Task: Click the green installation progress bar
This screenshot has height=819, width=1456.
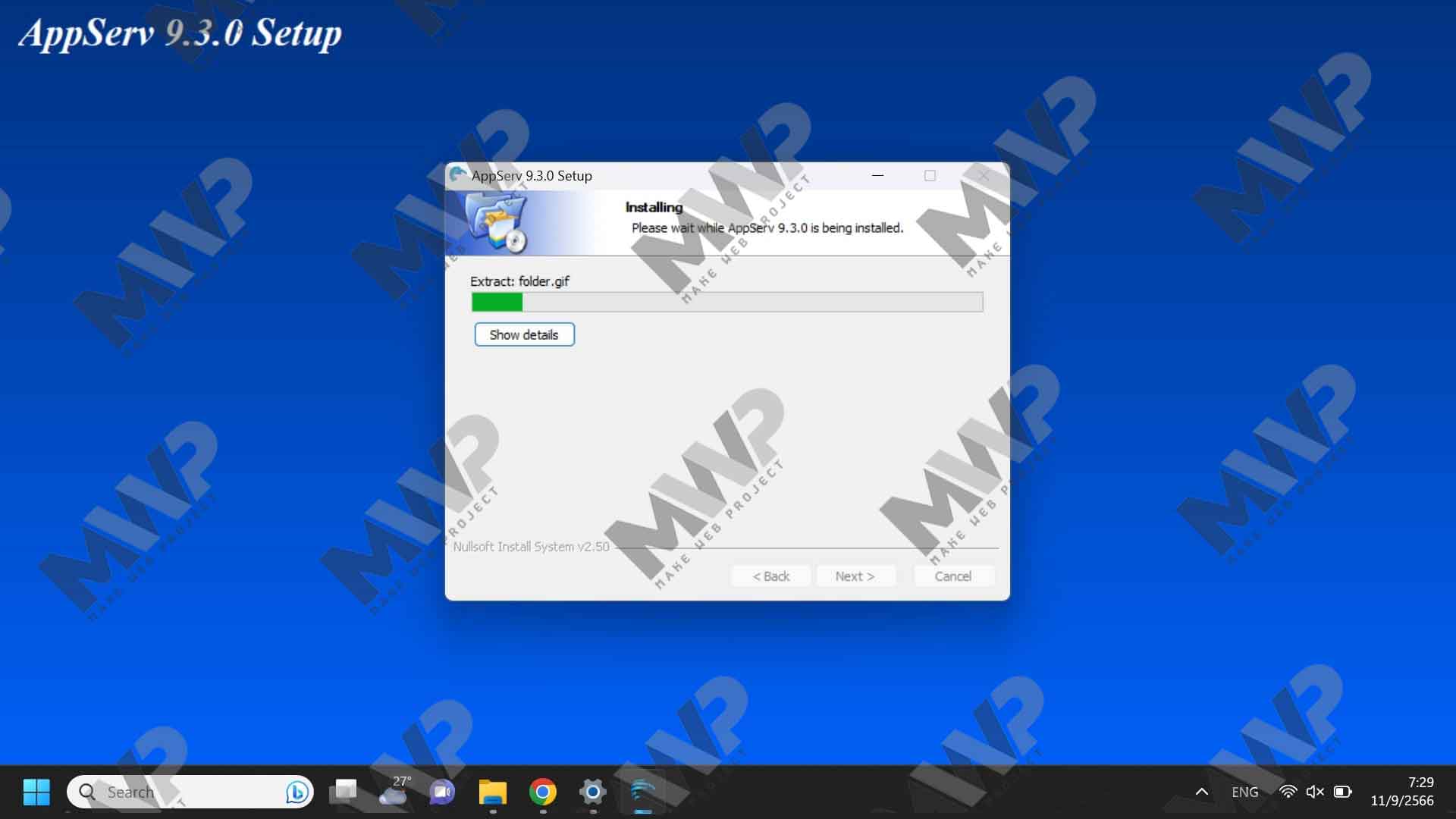Action: 727,302
